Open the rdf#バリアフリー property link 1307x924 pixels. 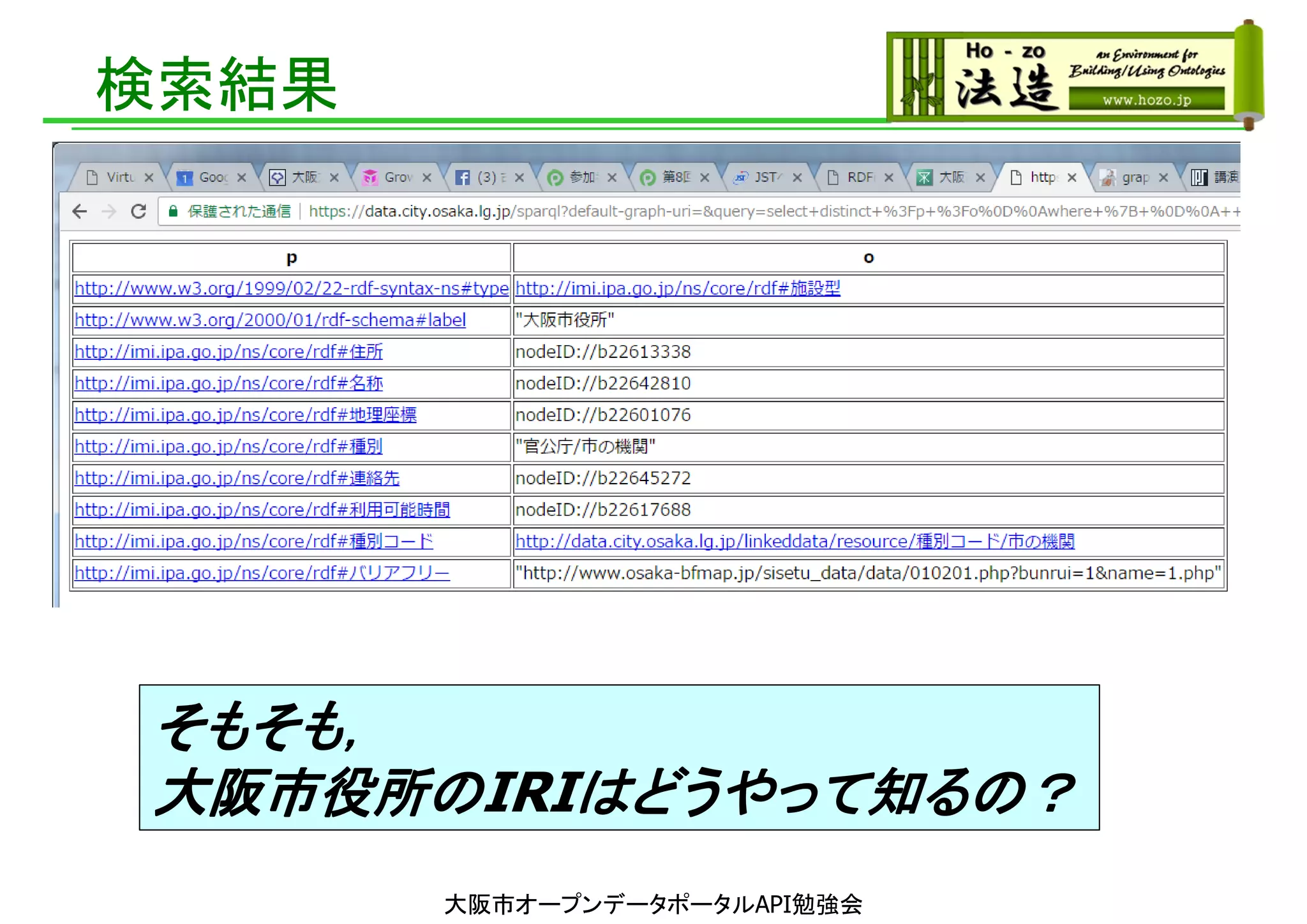click(x=262, y=573)
